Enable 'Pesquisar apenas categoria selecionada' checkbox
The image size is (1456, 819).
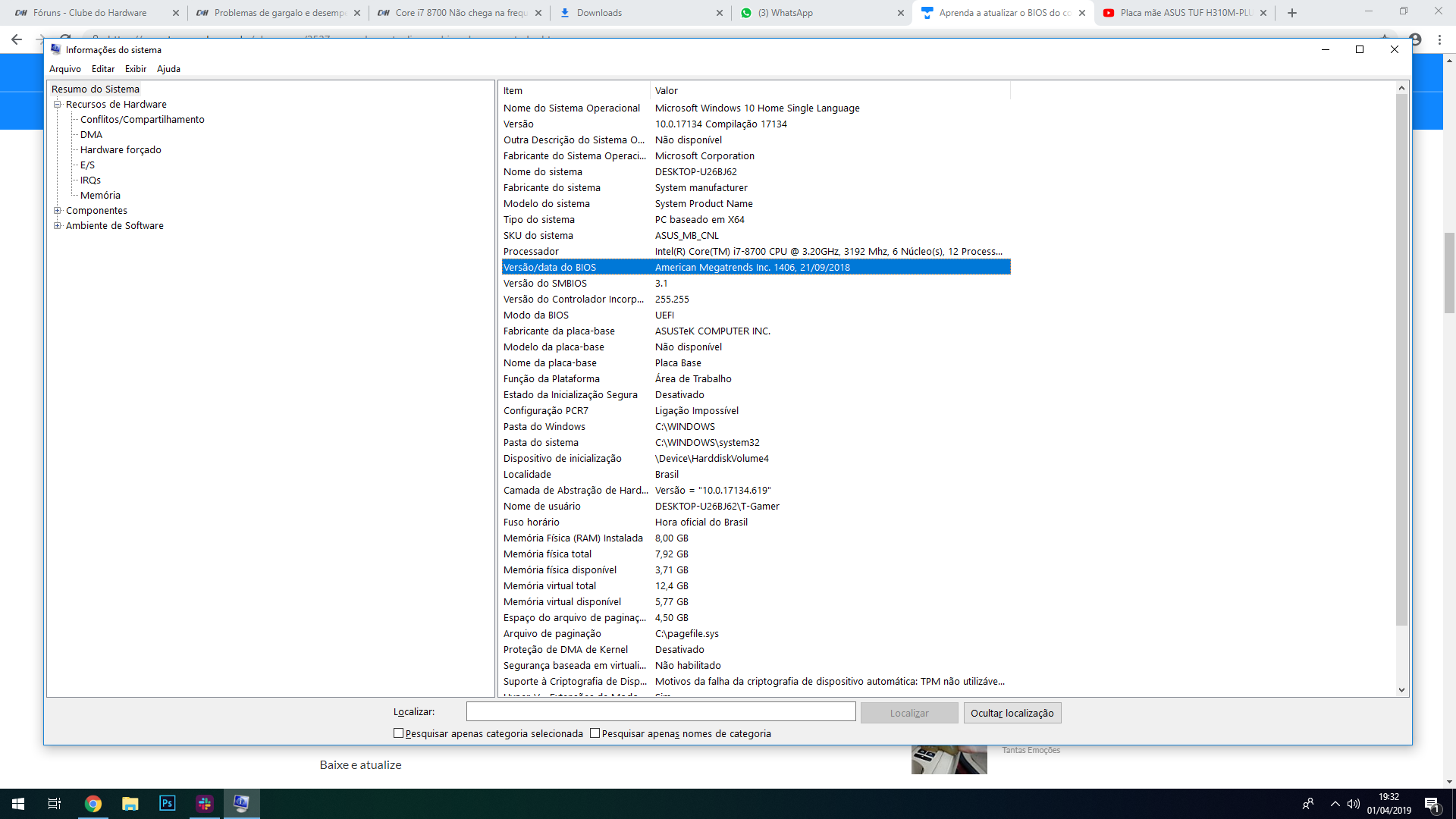pyautogui.click(x=398, y=733)
